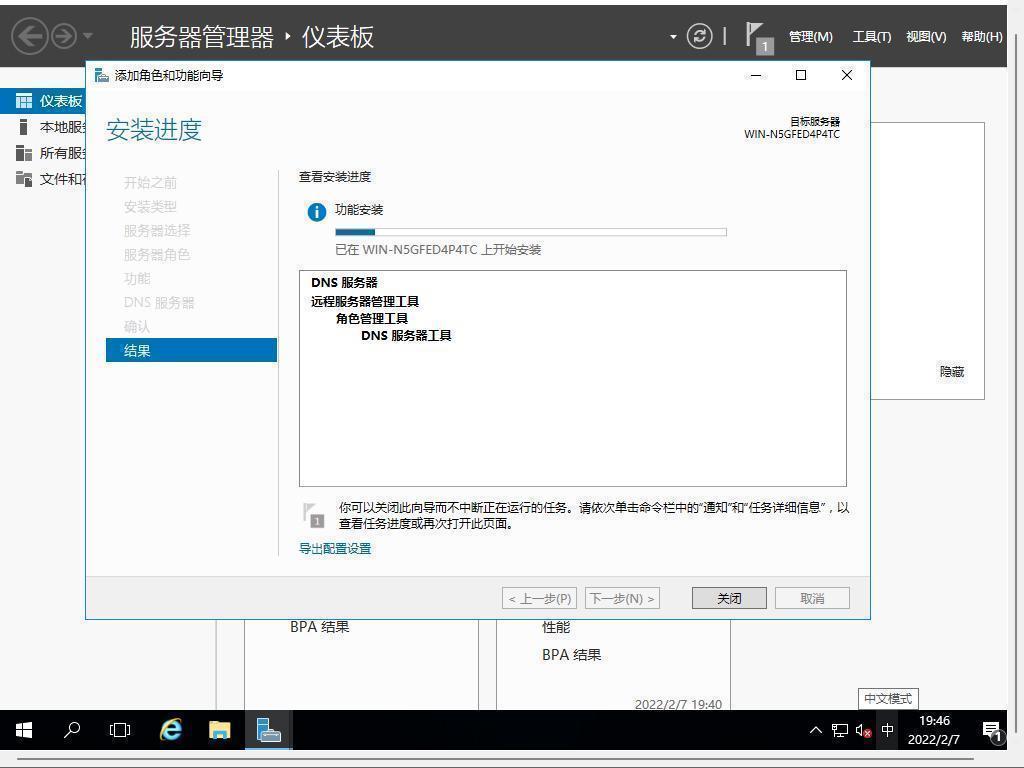1024x768 pixels.
Task: Open the navigation history dropdown next to the arrows
Action: (88, 36)
